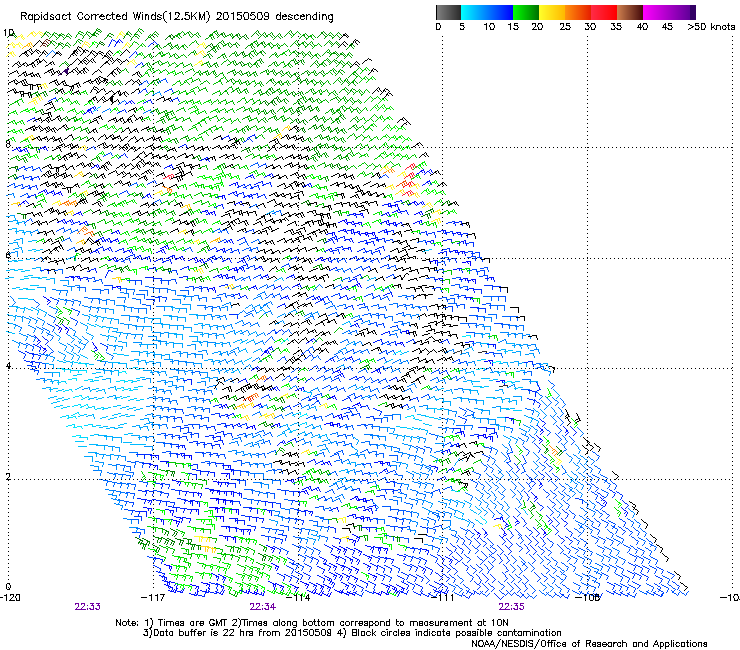Click the '35' label under the color bar
This screenshot has height=650, width=740.
click(x=616, y=27)
